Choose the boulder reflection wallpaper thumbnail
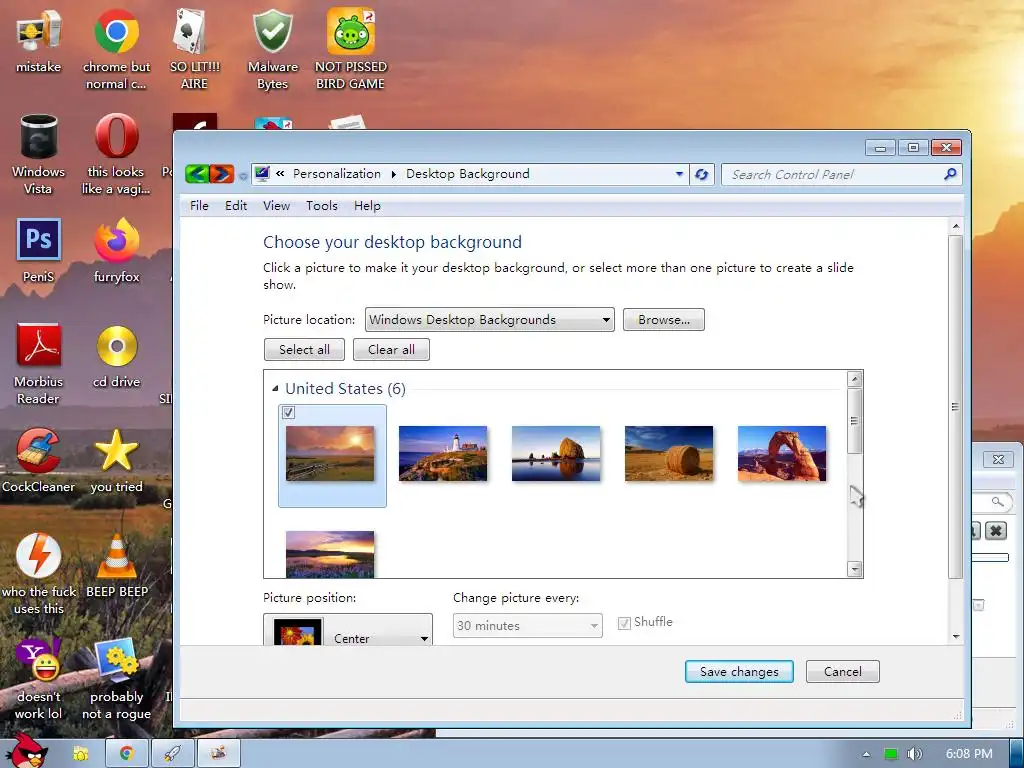This screenshot has width=1024, height=768. (x=556, y=453)
